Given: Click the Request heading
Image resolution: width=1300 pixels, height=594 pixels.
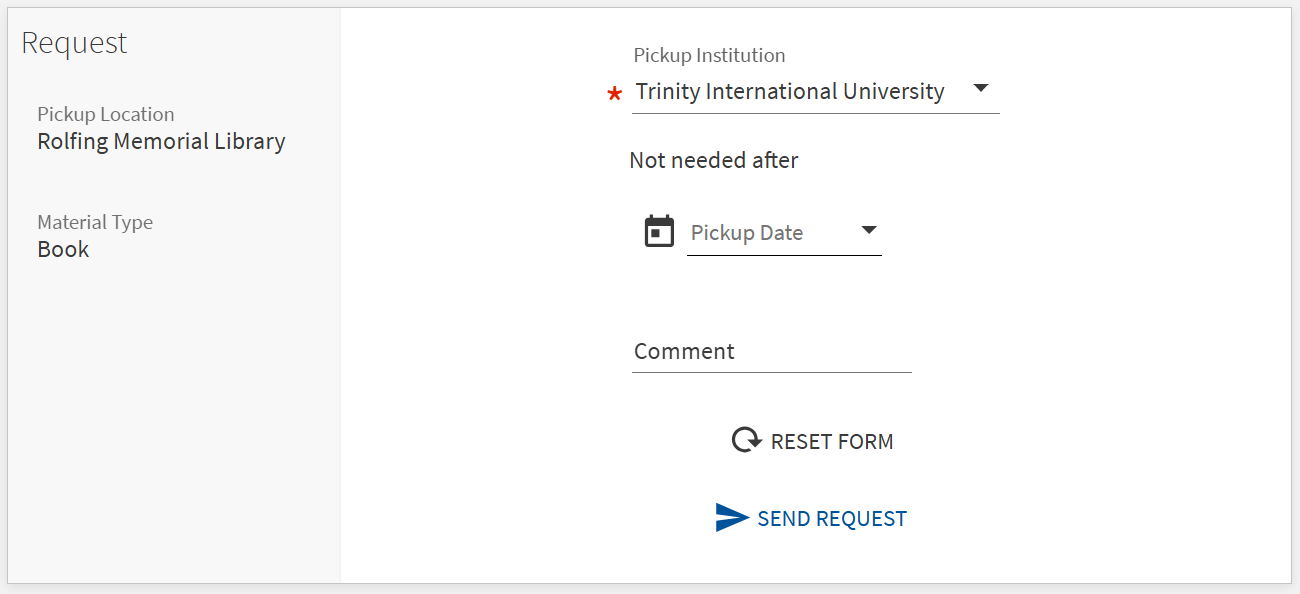Looking at the screenshot, I should click(x=74, y=43).
